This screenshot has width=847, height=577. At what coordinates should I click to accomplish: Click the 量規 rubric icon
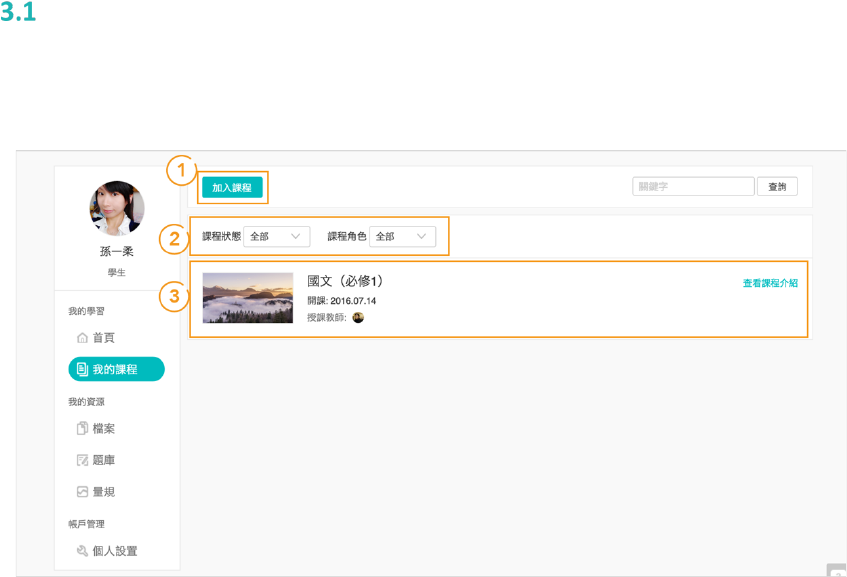(x=83, y=492)
